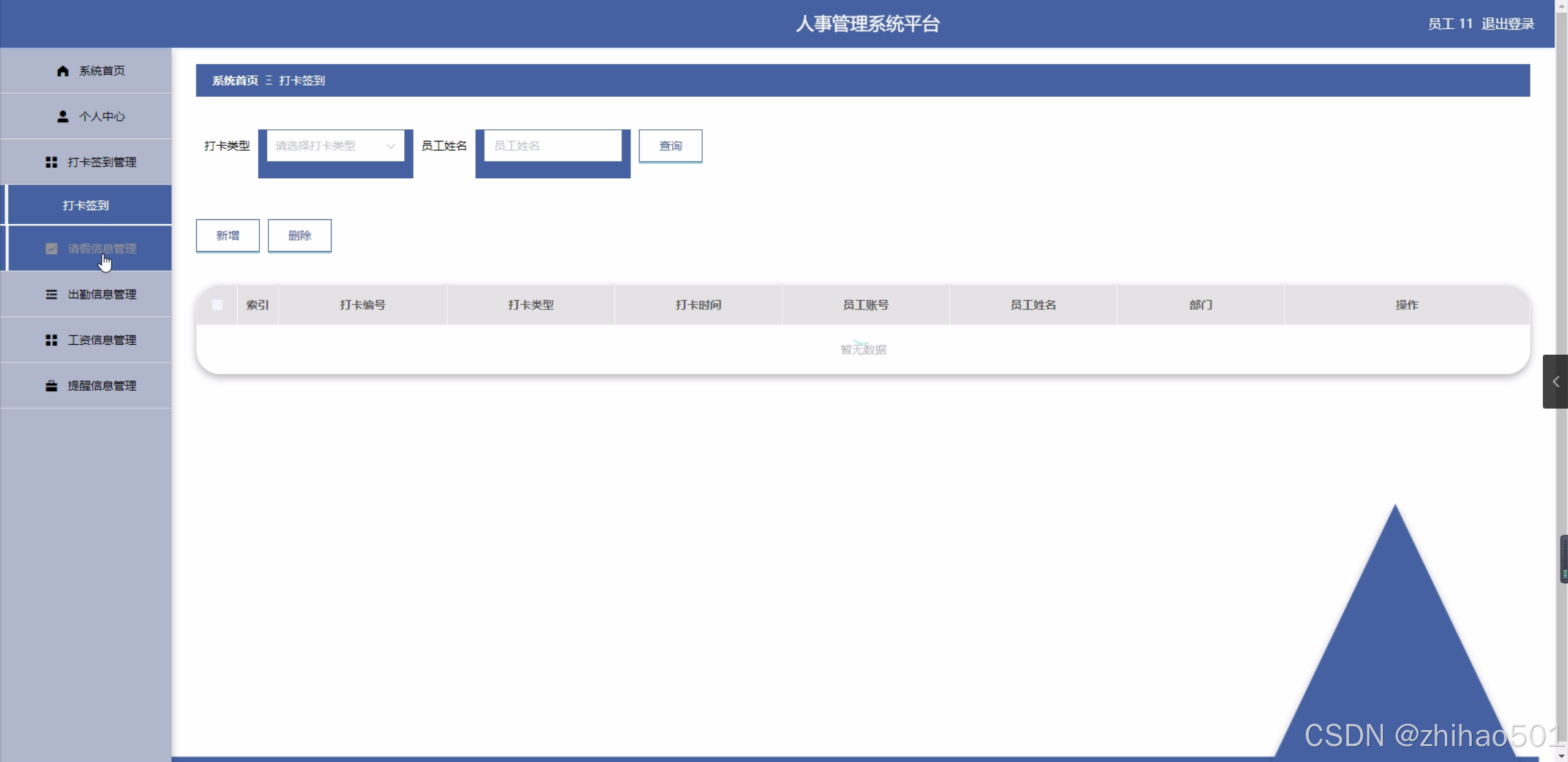Click the grid icon beside 工资信息管理
This screenshot has width=1568, height=762.
point(51,340)
